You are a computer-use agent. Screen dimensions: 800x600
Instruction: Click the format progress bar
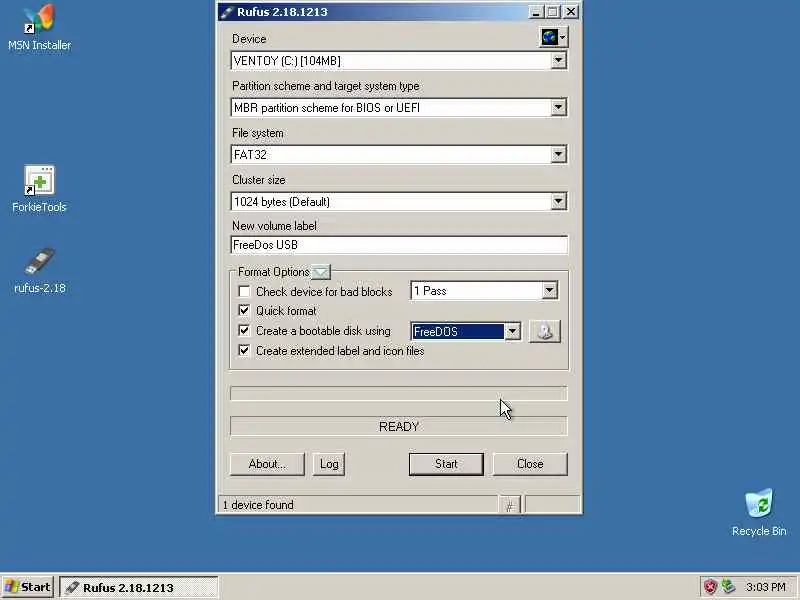(398, 393)
